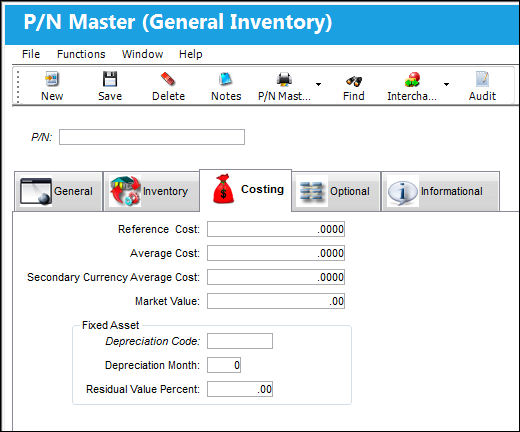Click the New toolbar icon
This screenshot has height=432, width=520.
(x=52, y=79)
